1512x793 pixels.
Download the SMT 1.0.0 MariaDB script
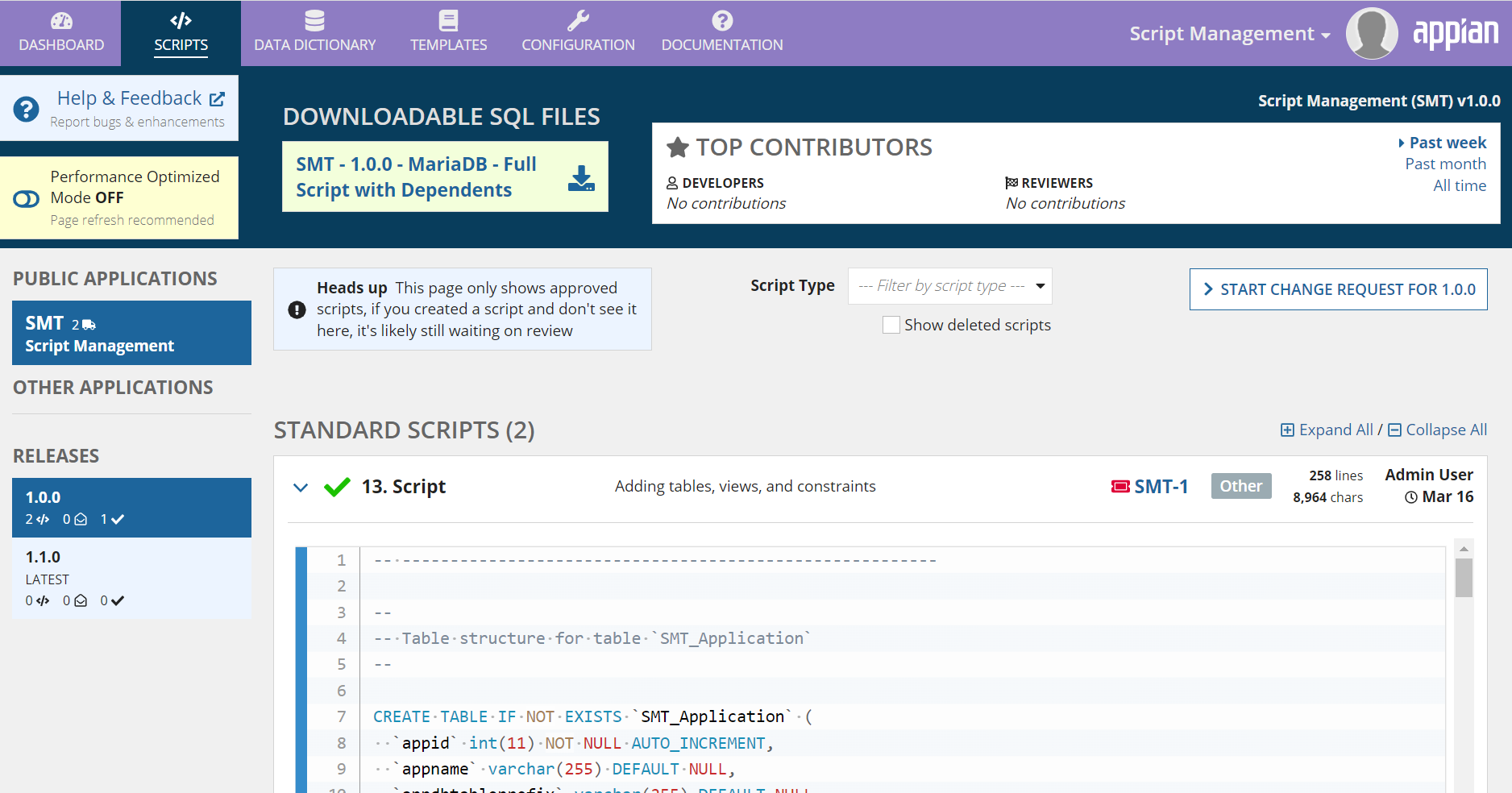click(580, 178)
